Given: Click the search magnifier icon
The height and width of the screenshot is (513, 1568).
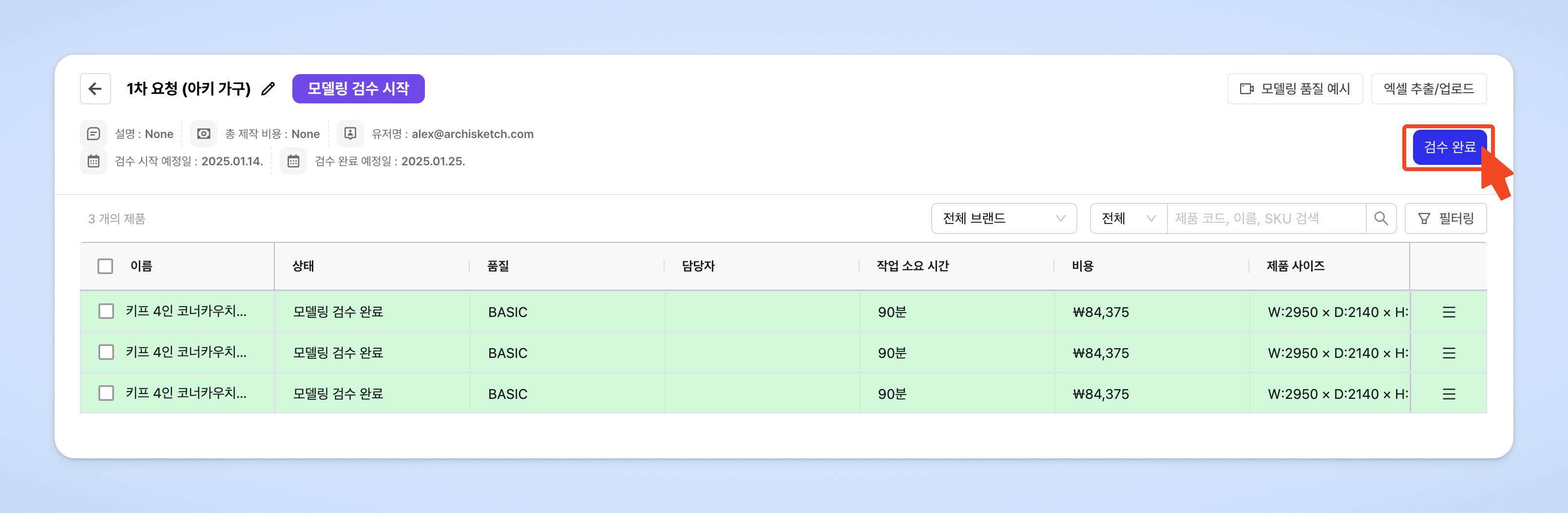Looking at the screenshot, I should (1380, 219).
